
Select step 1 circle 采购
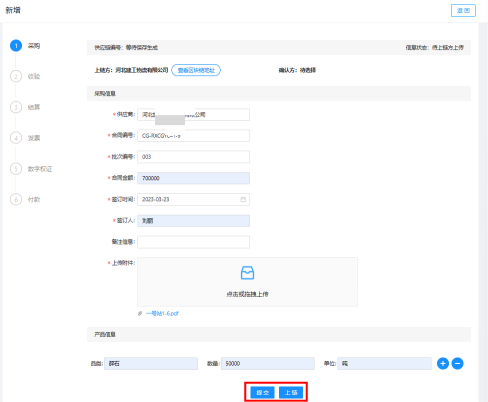pos(16,46)
